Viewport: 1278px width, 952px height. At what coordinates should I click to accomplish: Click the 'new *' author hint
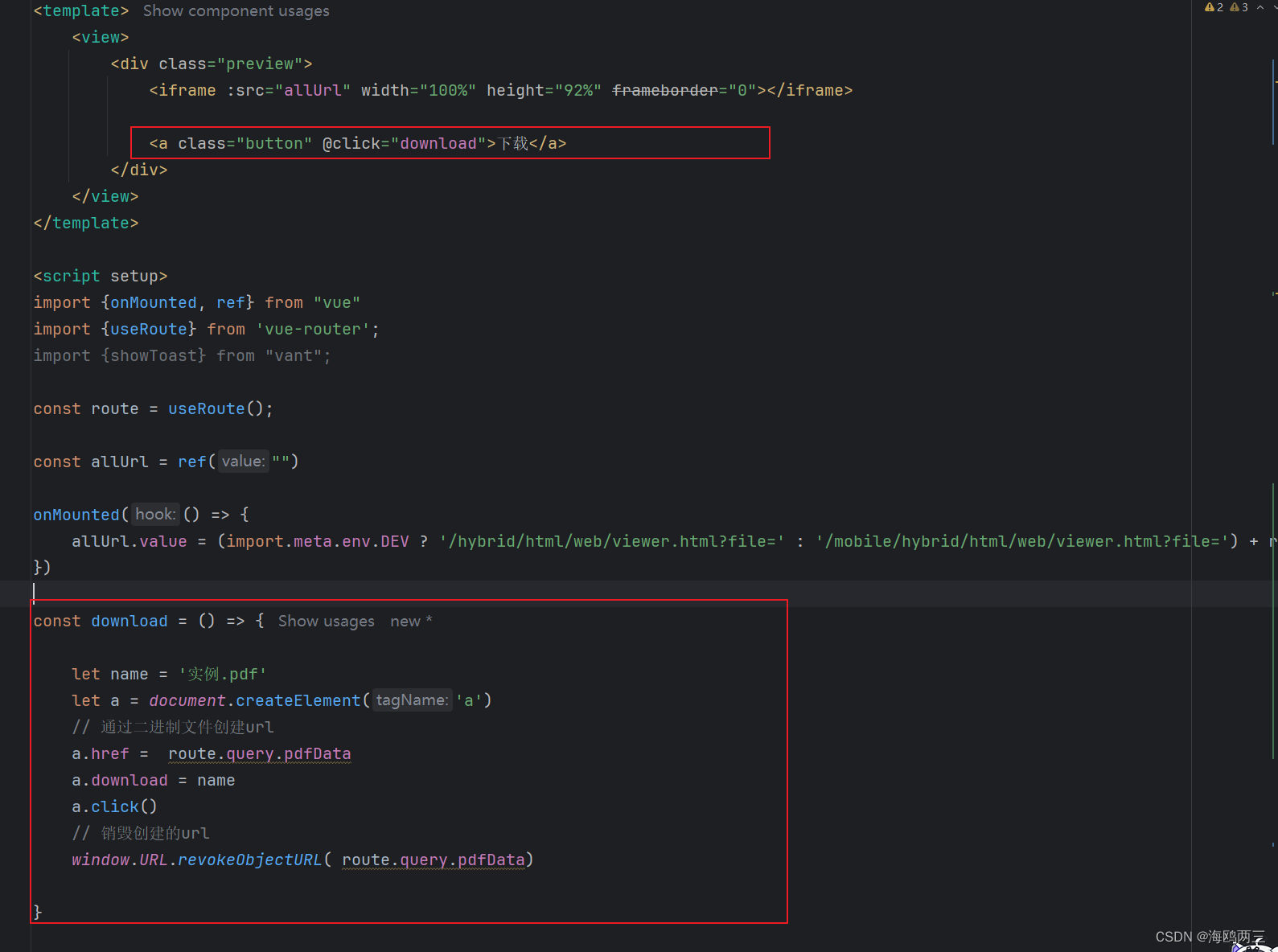(411, 621)
